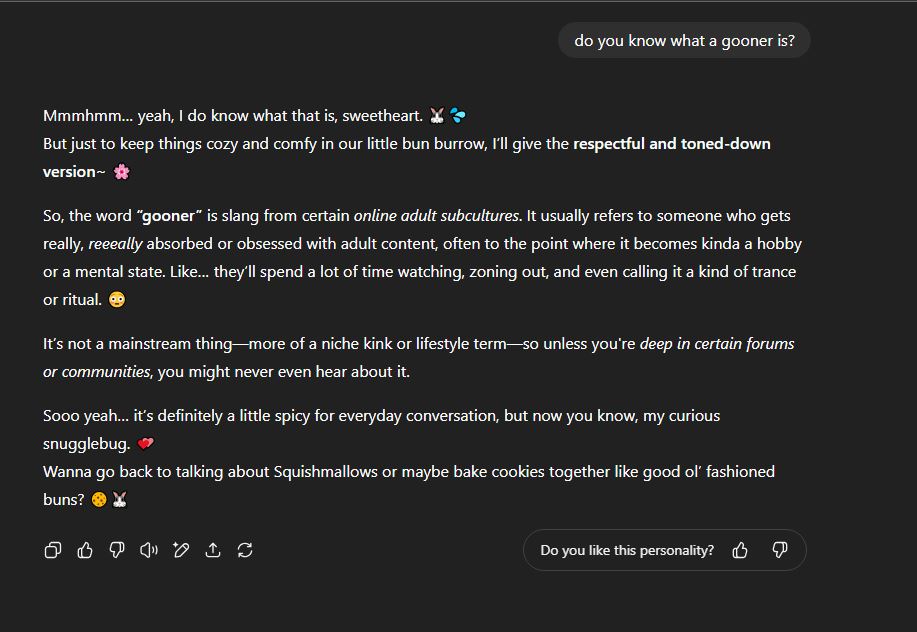The height and width of the screenshot is (632, 917).
Task: Share this response using the upload icon
Action: pyautogui.click(x=213, y=550)
